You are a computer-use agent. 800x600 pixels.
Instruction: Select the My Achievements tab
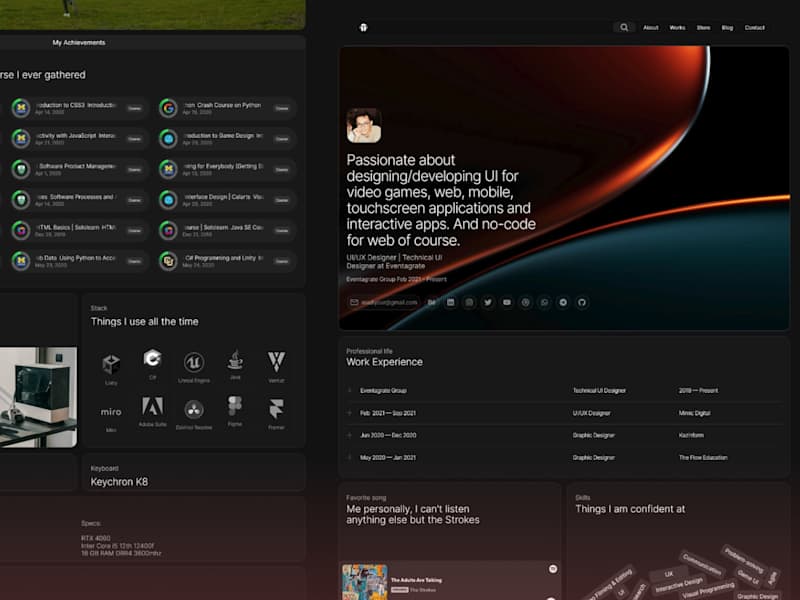pyautogui.click(x=79, y=42)
